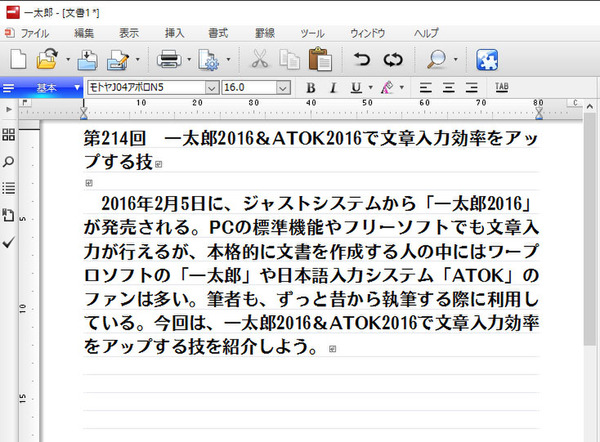
Task: Open the 表示 menu
Action: point(129,33)
